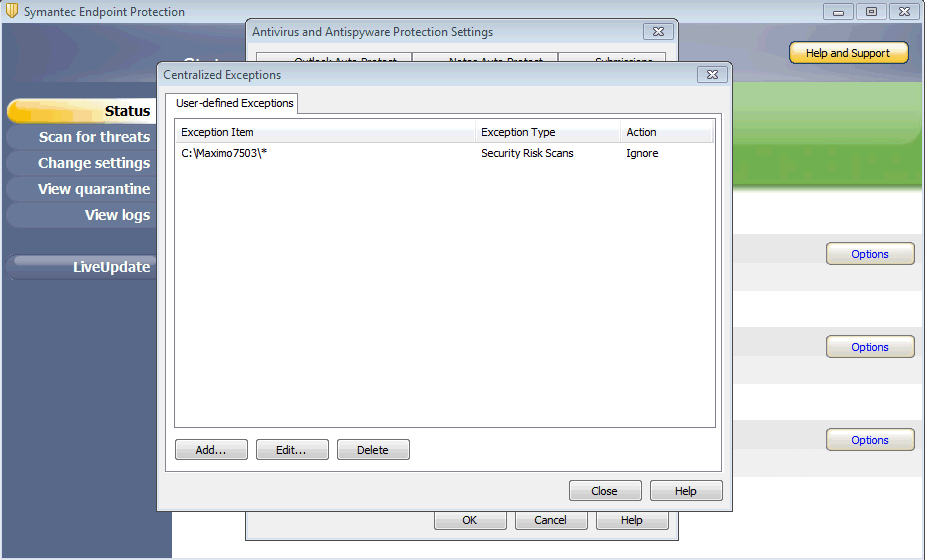This screenshot has width=928, height=560.
Task: Go to Status in the sidebar
Action: pyautogui.click(x=82, y=111)
